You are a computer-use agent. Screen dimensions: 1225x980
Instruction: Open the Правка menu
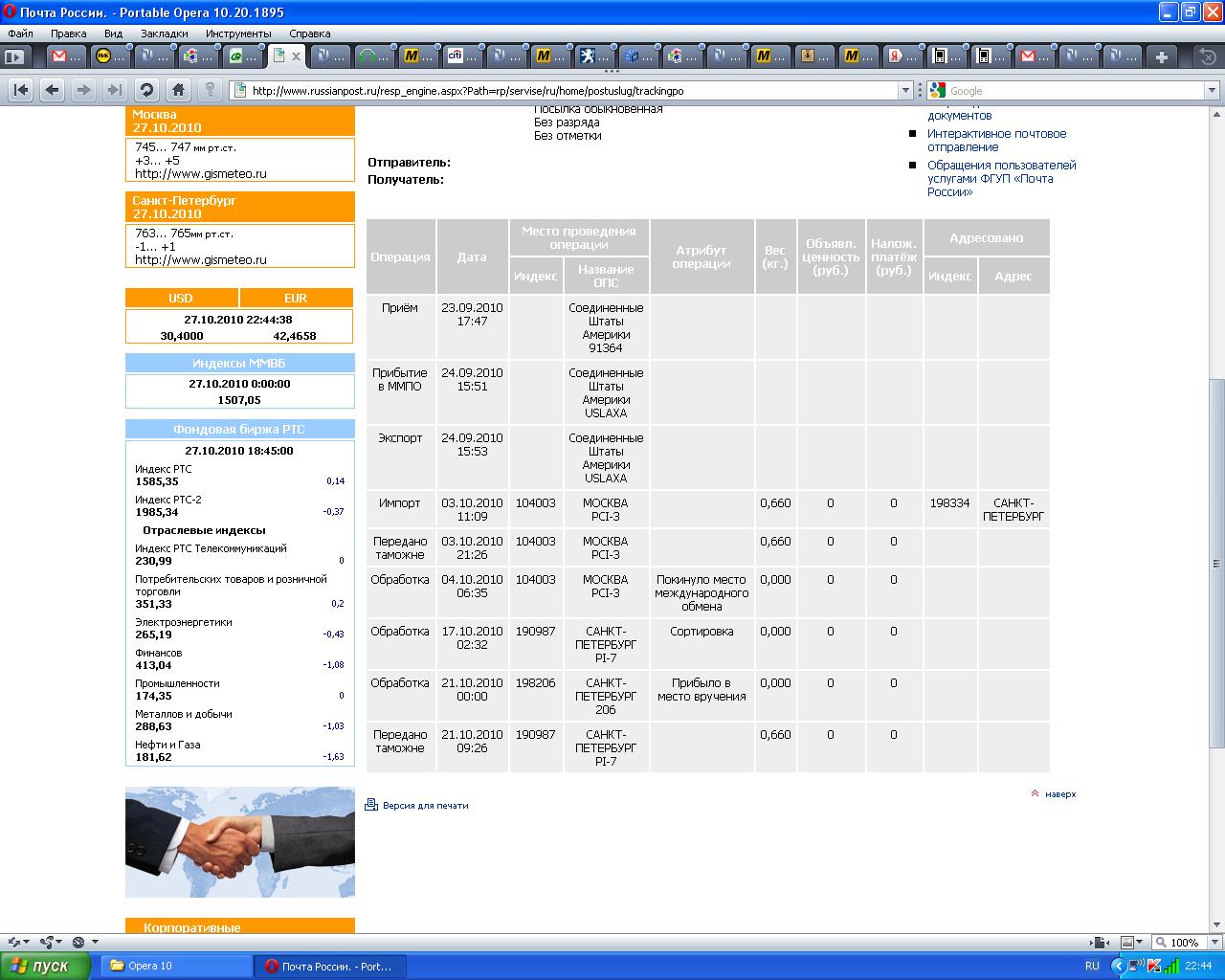[x=69, y=33]
